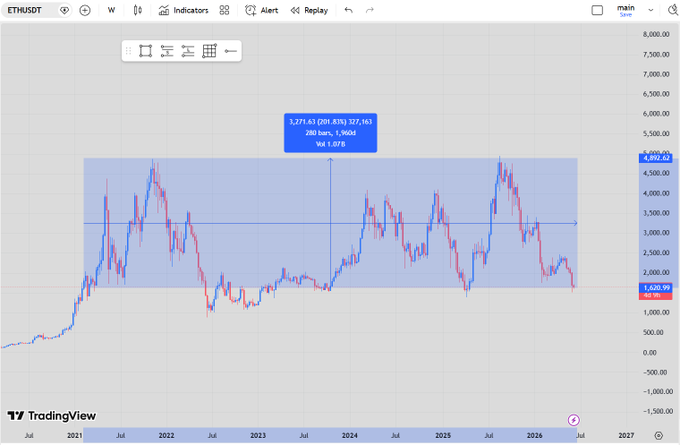Click the 2024 label on the time axis

click(350, 435)
